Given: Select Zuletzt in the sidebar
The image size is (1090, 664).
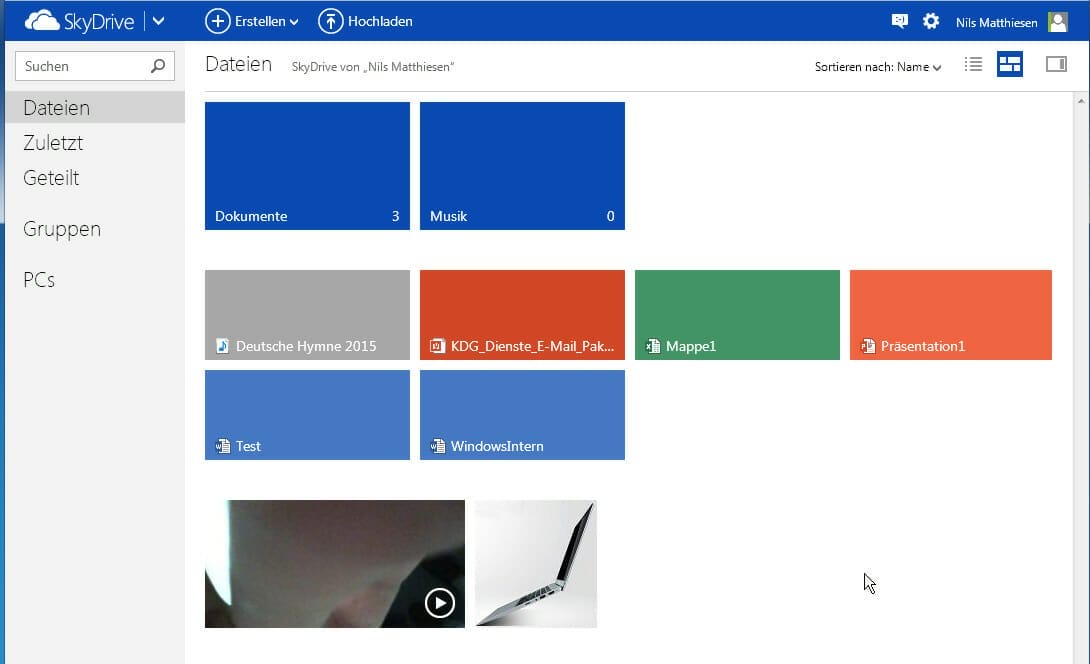Looking at the screenshot, I should pos(53,143).
